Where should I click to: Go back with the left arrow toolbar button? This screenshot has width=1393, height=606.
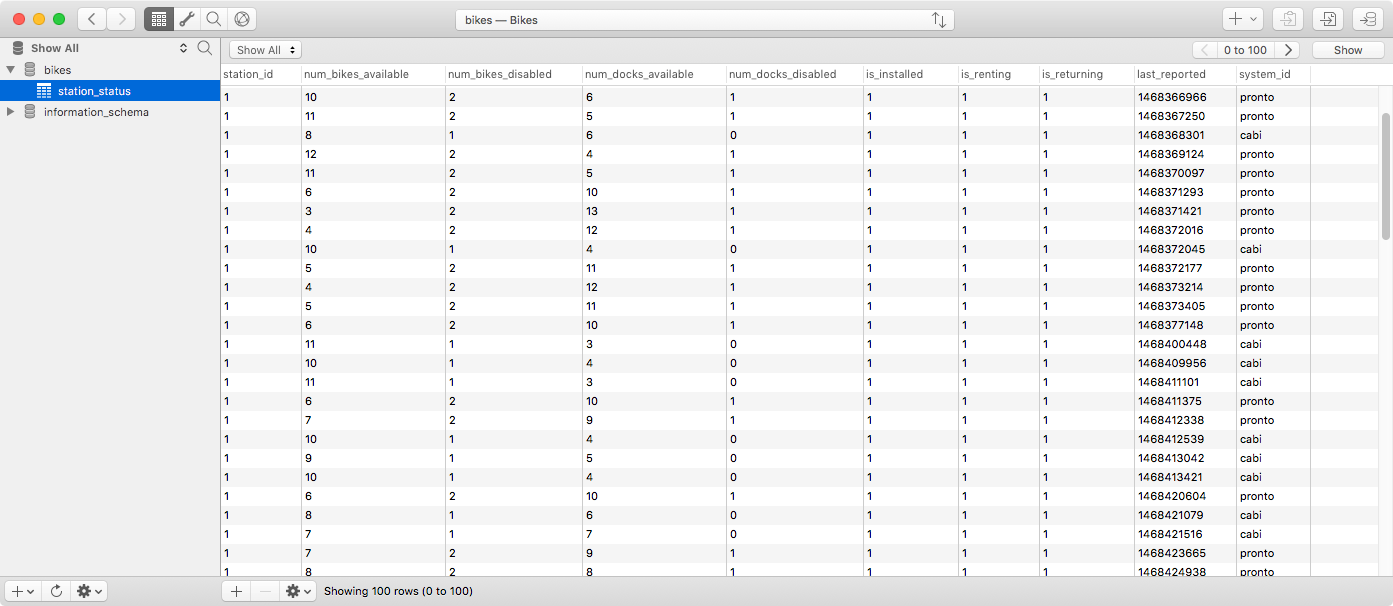[x=92, y=19]
